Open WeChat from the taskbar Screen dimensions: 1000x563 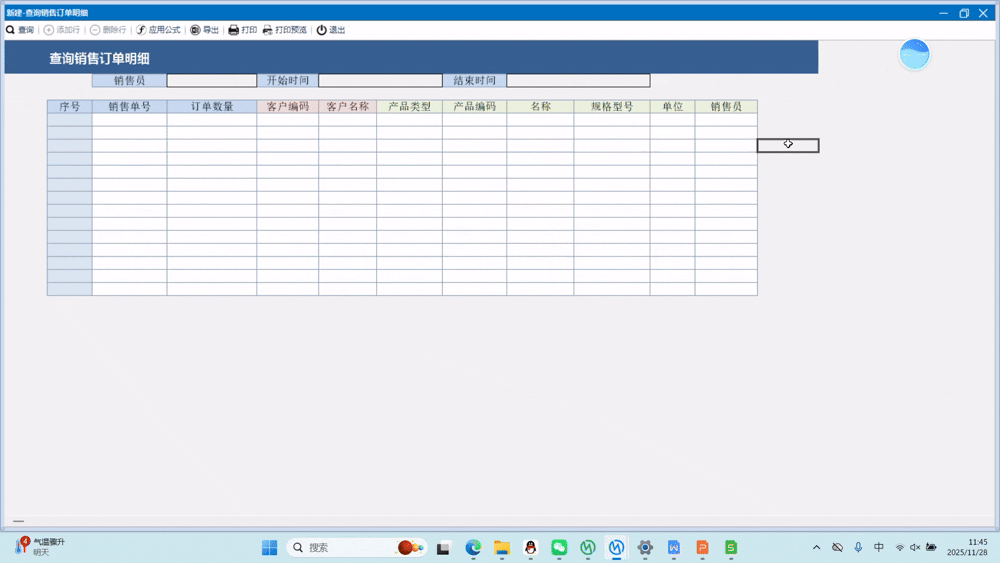559,547
